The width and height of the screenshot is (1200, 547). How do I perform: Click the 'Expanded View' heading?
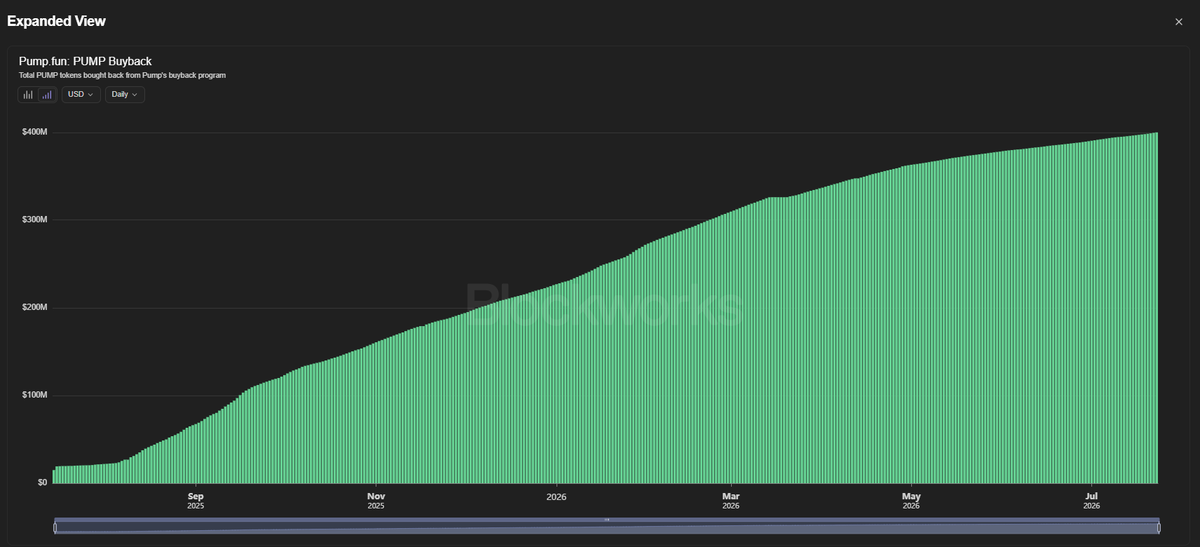56,21
